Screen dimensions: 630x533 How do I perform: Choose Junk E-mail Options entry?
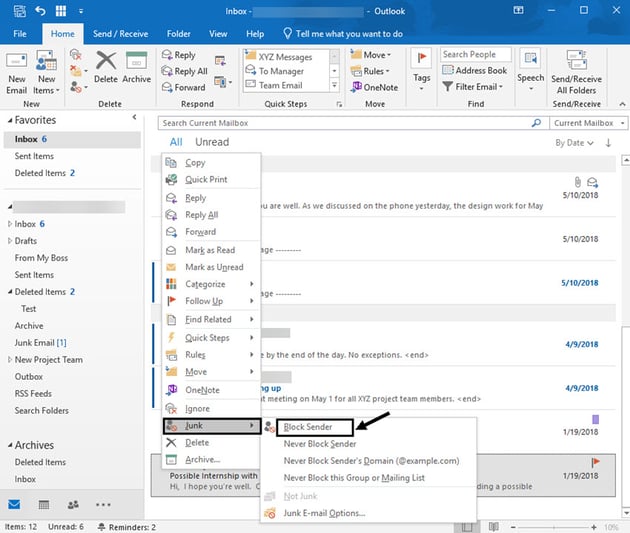point(323,513)
